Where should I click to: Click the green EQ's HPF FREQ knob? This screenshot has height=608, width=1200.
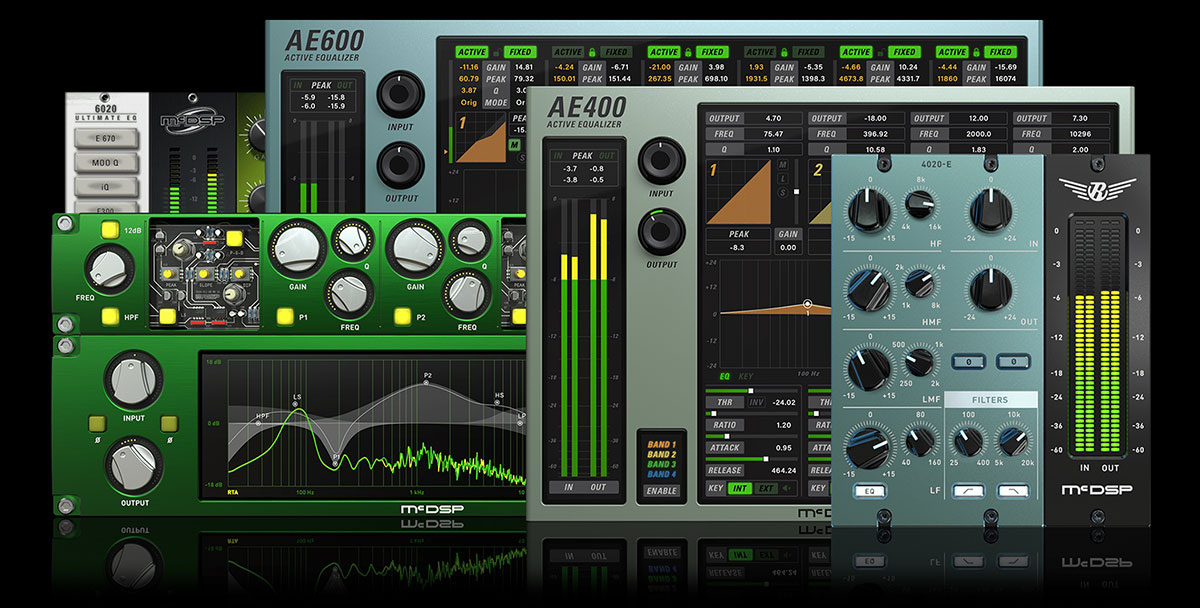point(108,268)
